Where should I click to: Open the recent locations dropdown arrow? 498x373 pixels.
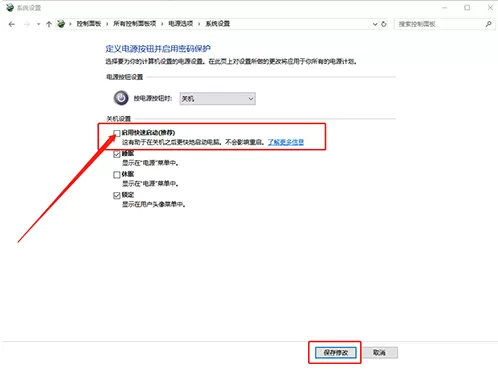(x=38, y=24)
